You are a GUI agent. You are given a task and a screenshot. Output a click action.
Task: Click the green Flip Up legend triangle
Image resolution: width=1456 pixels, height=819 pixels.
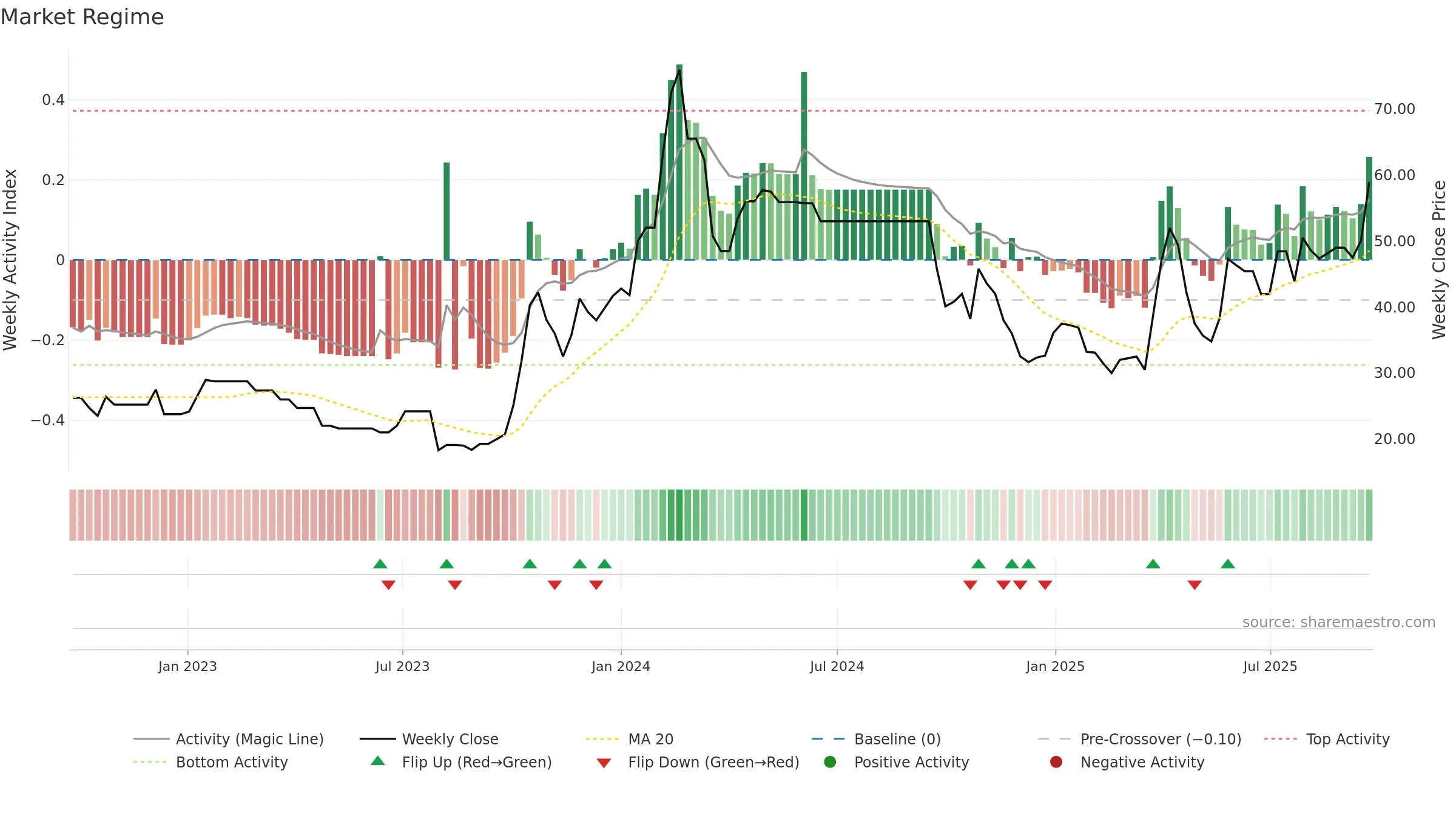tap(378, 761)
